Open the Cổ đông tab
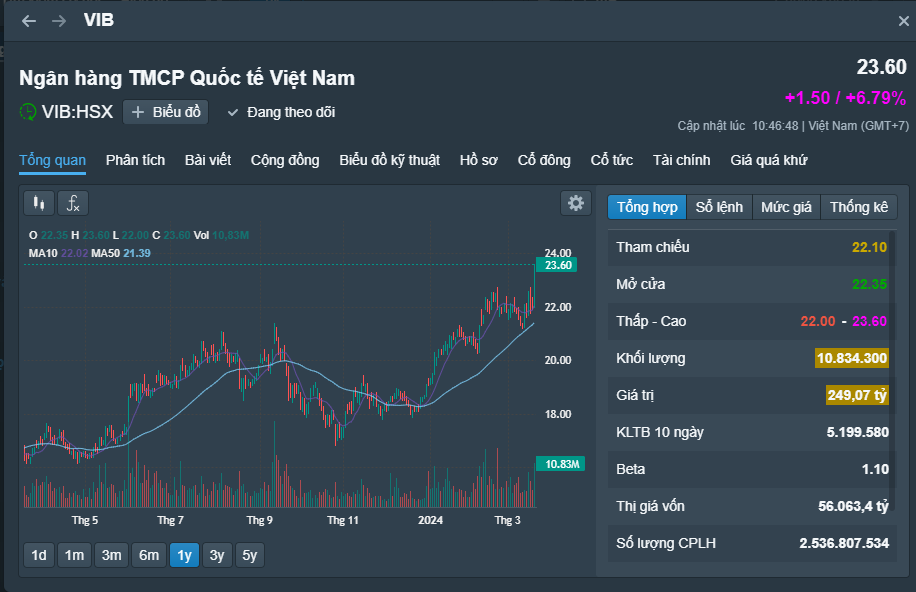This screenshot has height=592, width=916. [544, 160]
